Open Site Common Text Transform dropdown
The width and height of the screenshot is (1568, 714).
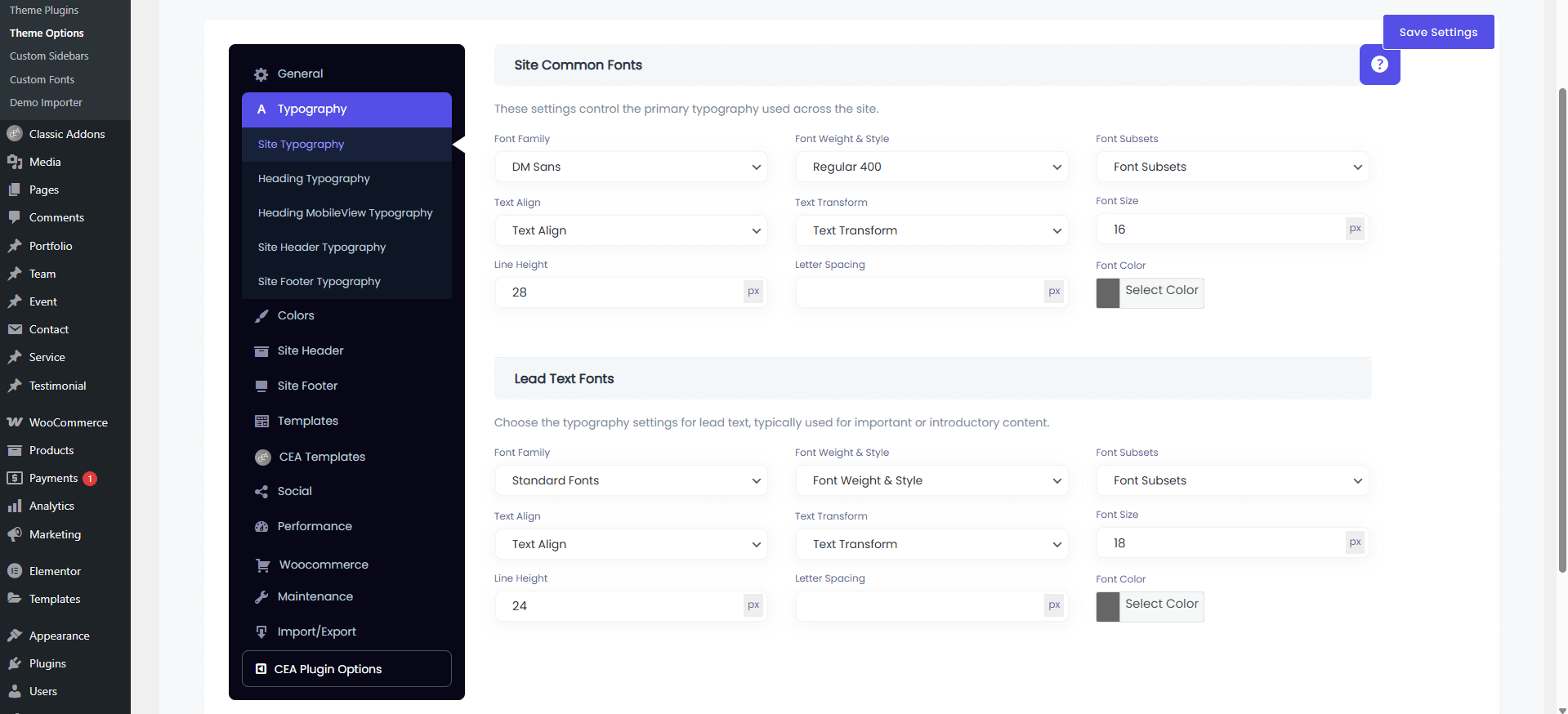pos(931,230)
